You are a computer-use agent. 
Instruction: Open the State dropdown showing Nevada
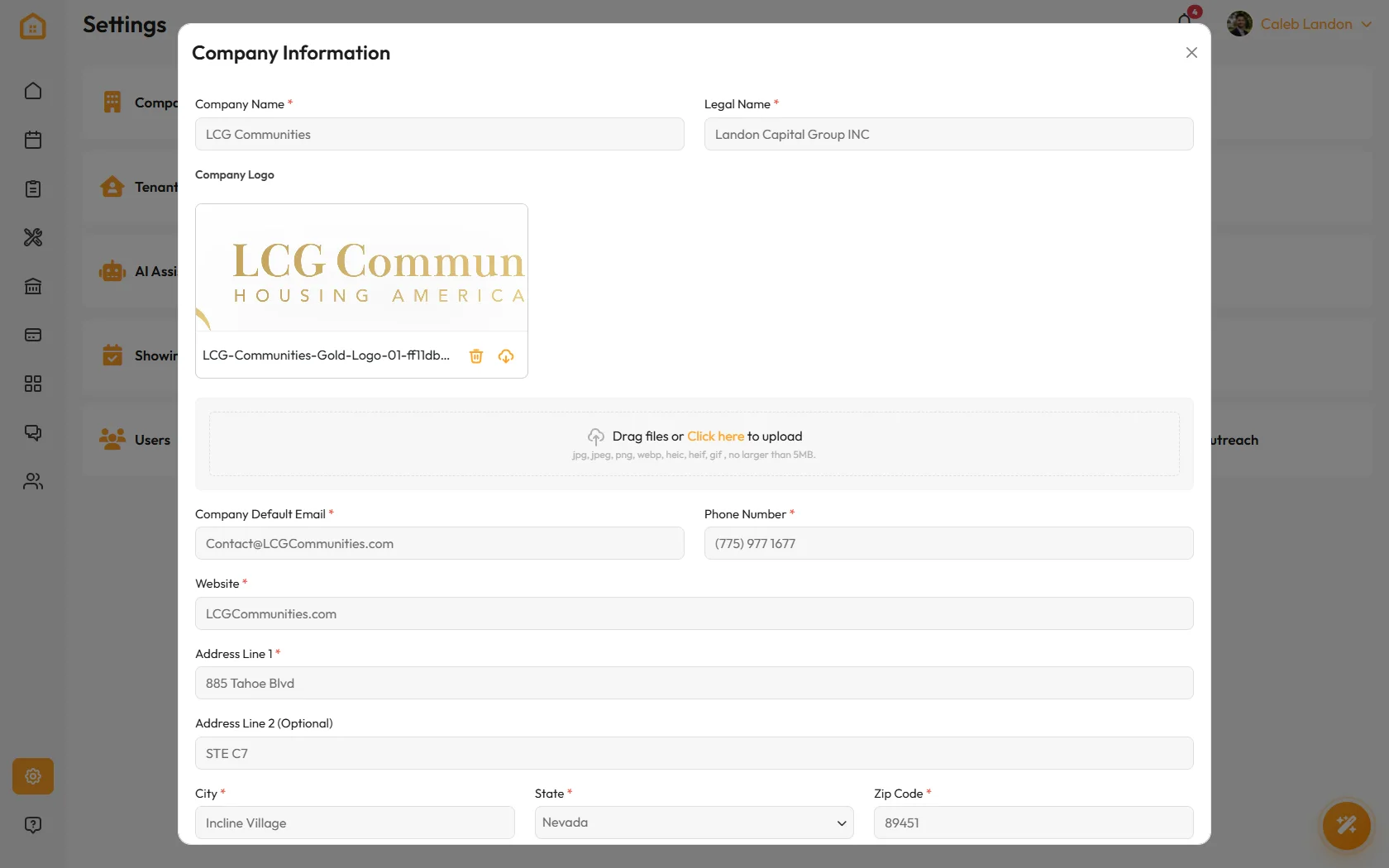(x=694, y=823)
